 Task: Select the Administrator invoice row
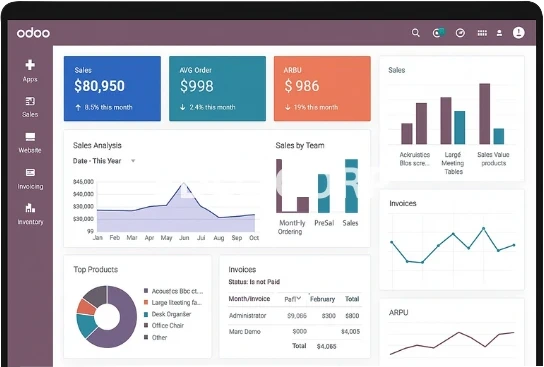click(295, 316)
